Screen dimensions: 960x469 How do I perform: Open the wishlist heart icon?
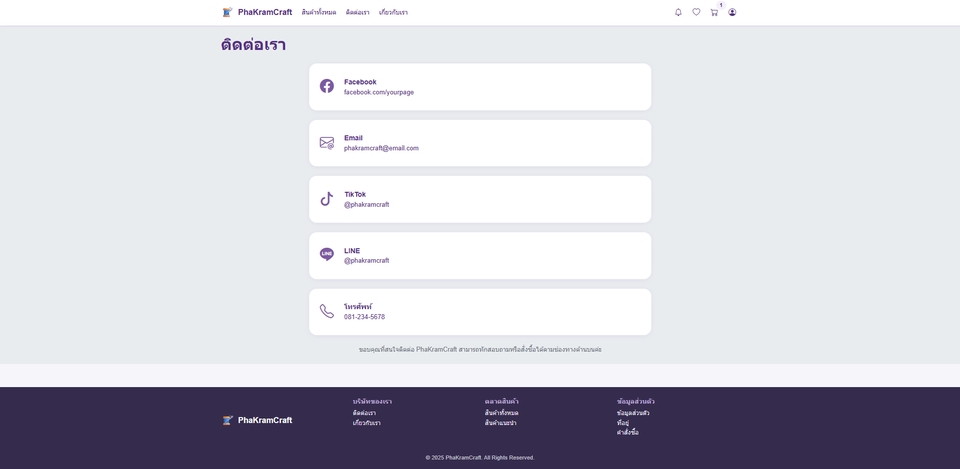[696, 12]
